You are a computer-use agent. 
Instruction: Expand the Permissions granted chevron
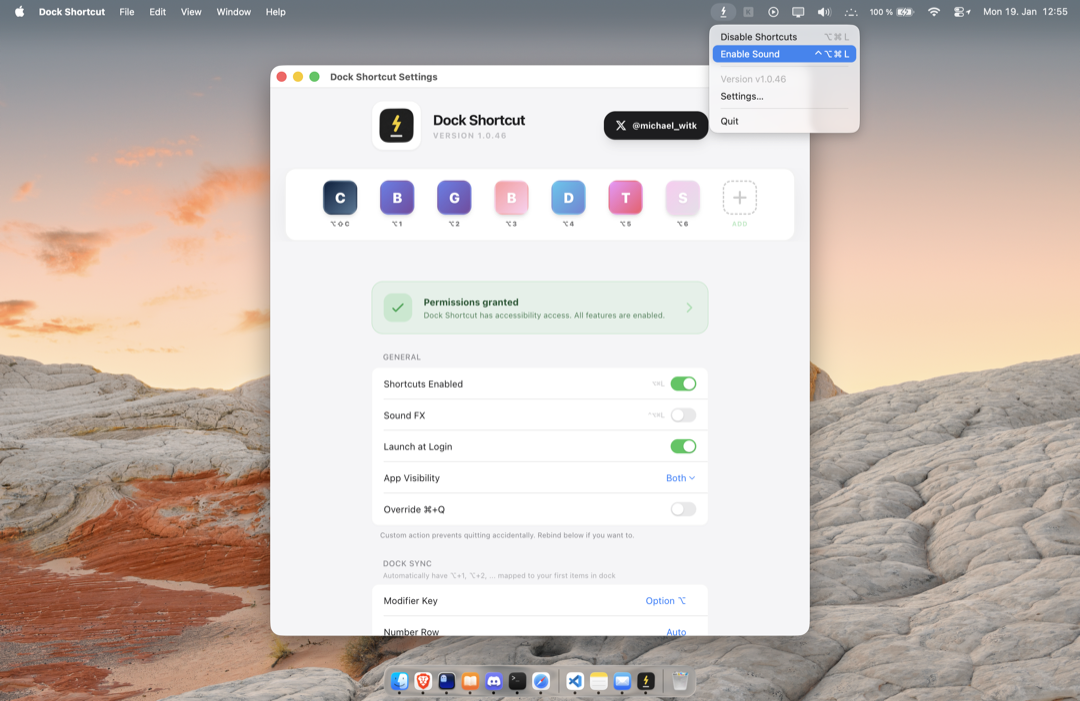point(689,308)
